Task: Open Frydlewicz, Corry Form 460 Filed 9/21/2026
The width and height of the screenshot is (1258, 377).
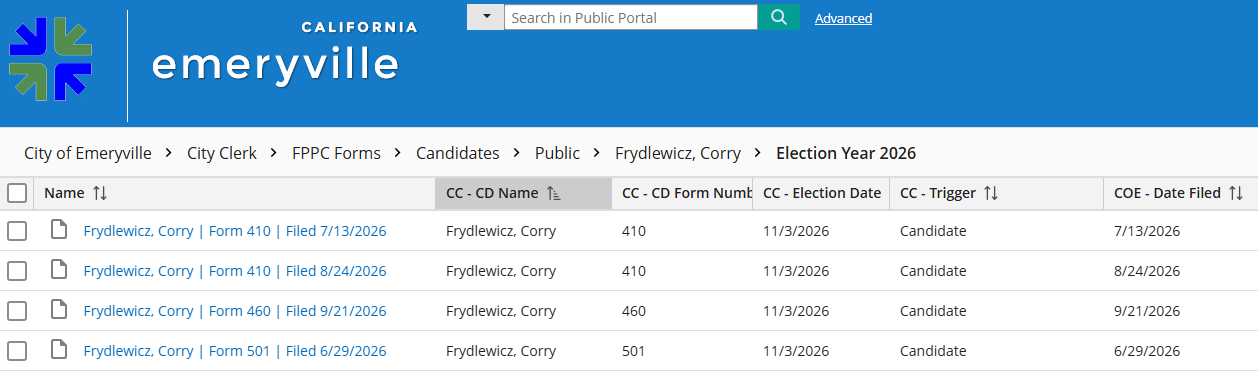Action: coord(235,311)
